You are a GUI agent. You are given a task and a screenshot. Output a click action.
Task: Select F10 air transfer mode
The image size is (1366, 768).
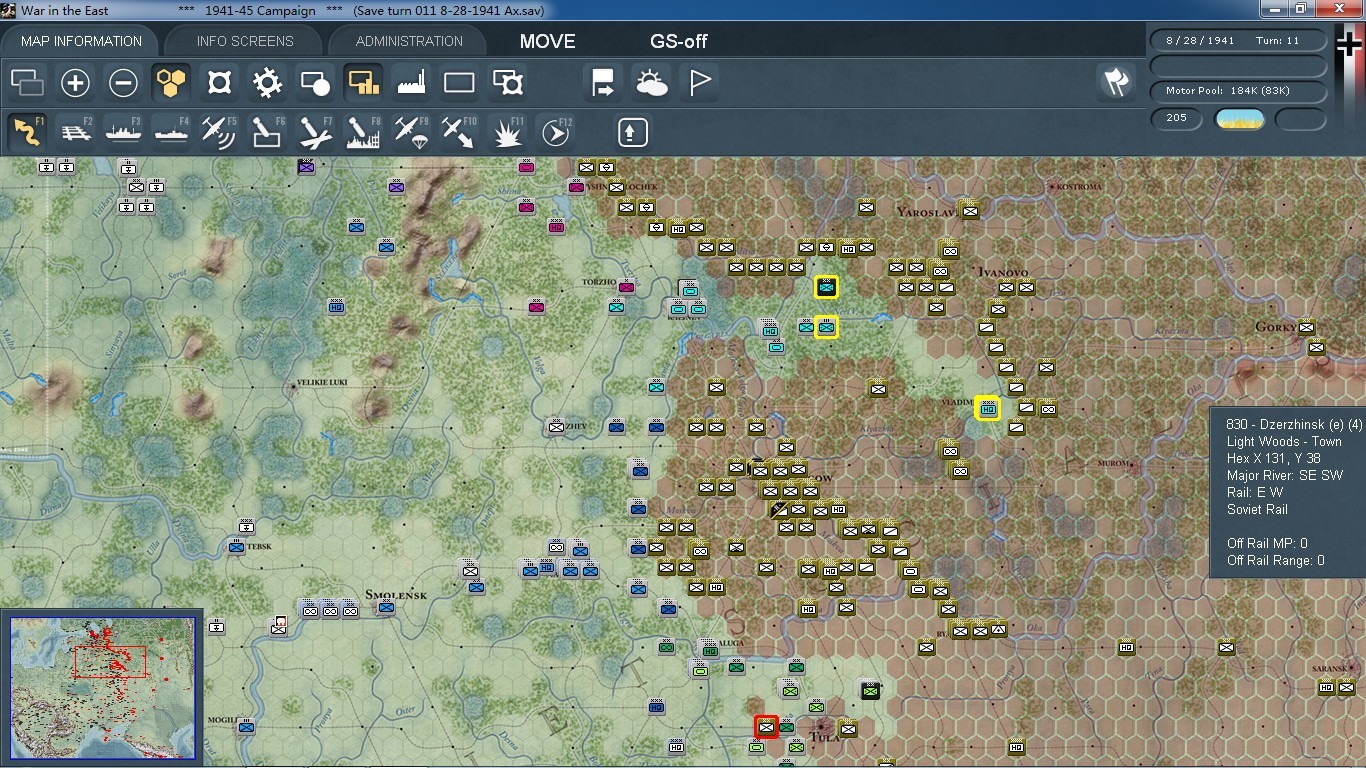[x=460, y=132]
